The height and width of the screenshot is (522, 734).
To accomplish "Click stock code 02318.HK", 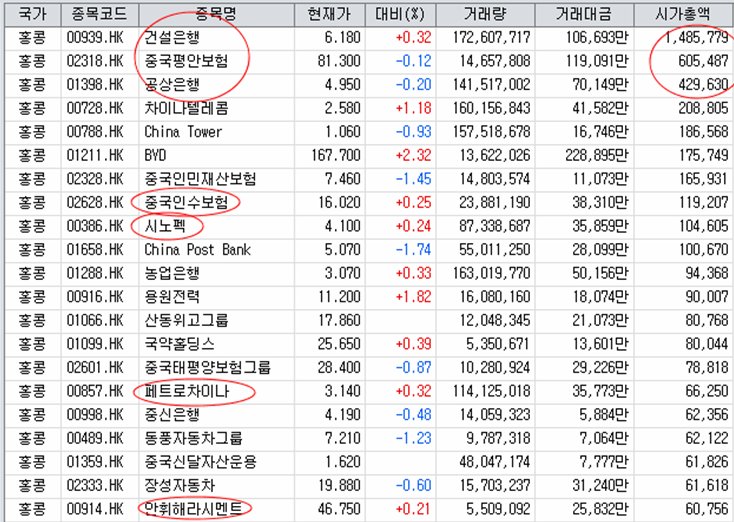I will coord(95,61).
